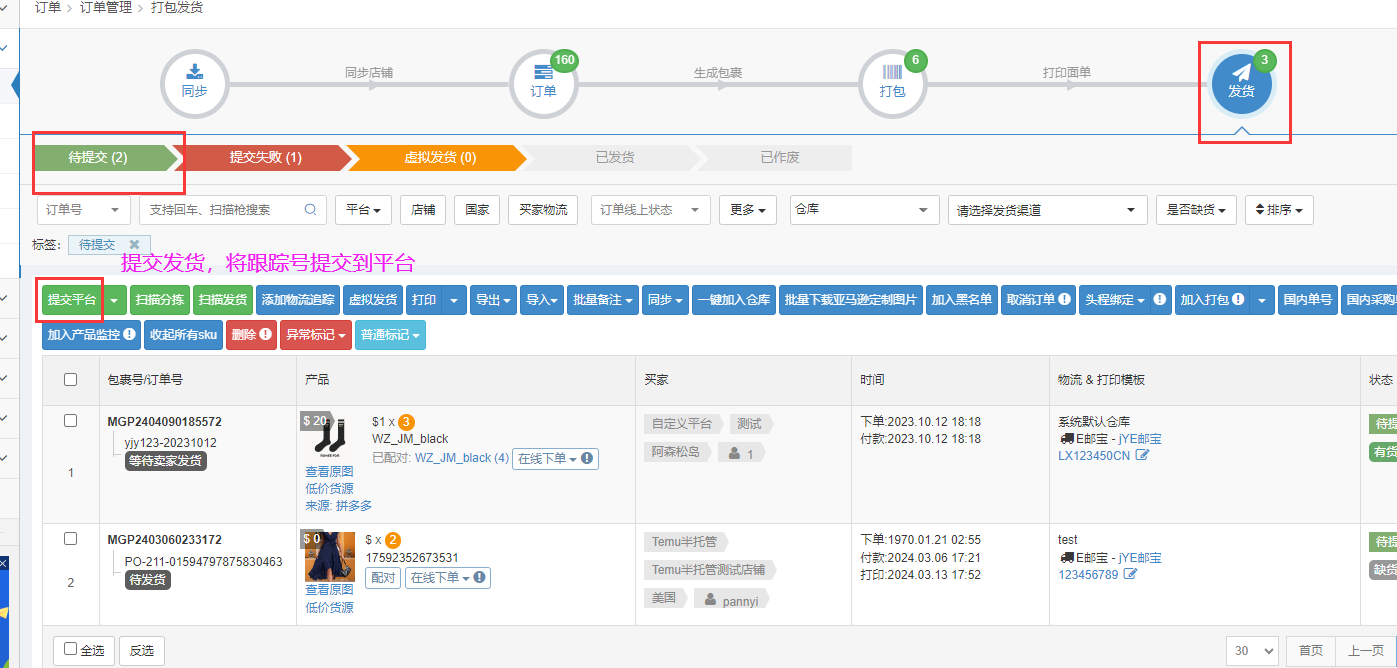The width and height of the screenshot is (1397, 668).
Task: Switch to the 提交失败 (1) tab
Action: point(265,158)
